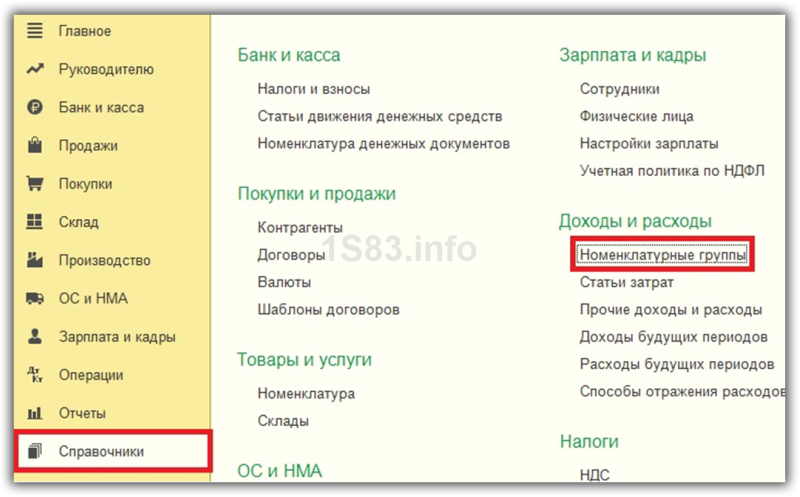This screenshot has width=800, height=497.
Task: Open the Главное menu section
Action: pyautogui.click(x=85, y=31)
